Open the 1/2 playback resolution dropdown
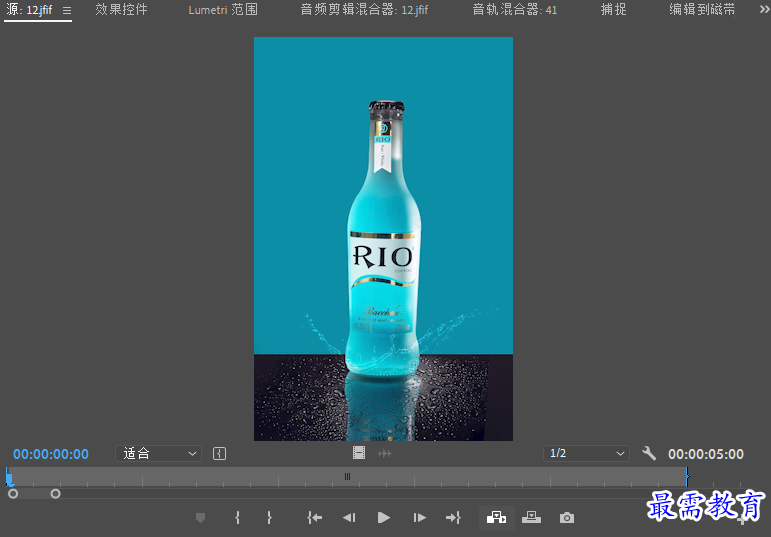This screenshot has width=771, height=537. (x=586, y=453)
